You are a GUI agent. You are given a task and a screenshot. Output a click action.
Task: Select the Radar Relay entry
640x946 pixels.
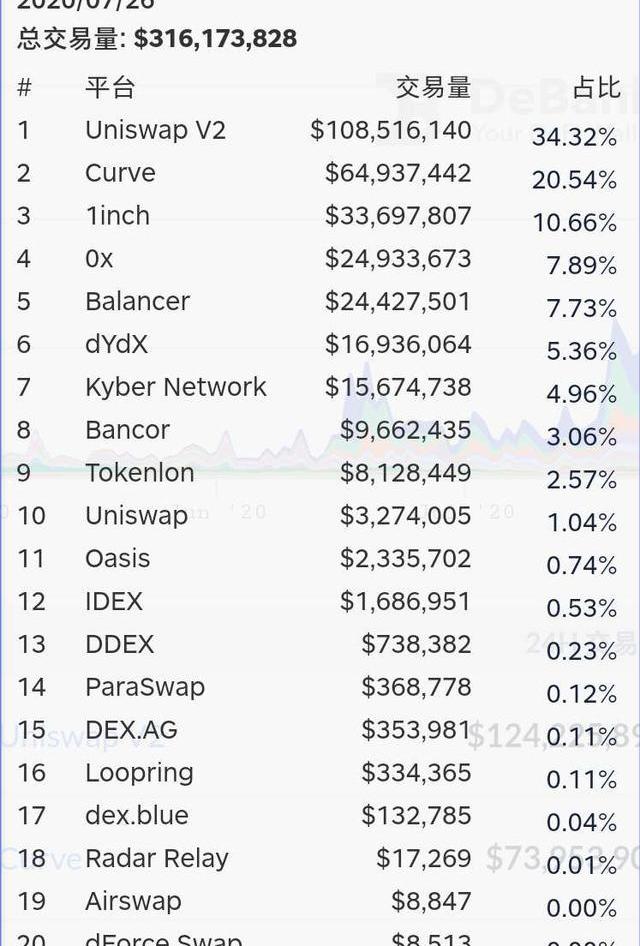point(157,859)
